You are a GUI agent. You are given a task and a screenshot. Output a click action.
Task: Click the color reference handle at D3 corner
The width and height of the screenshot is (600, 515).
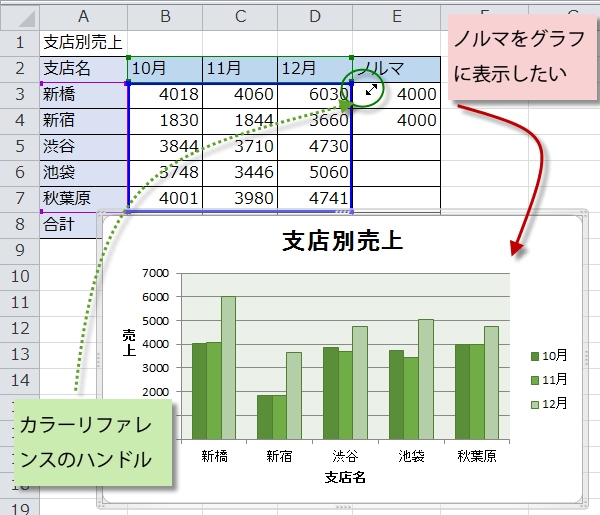[x=351, y=83]
